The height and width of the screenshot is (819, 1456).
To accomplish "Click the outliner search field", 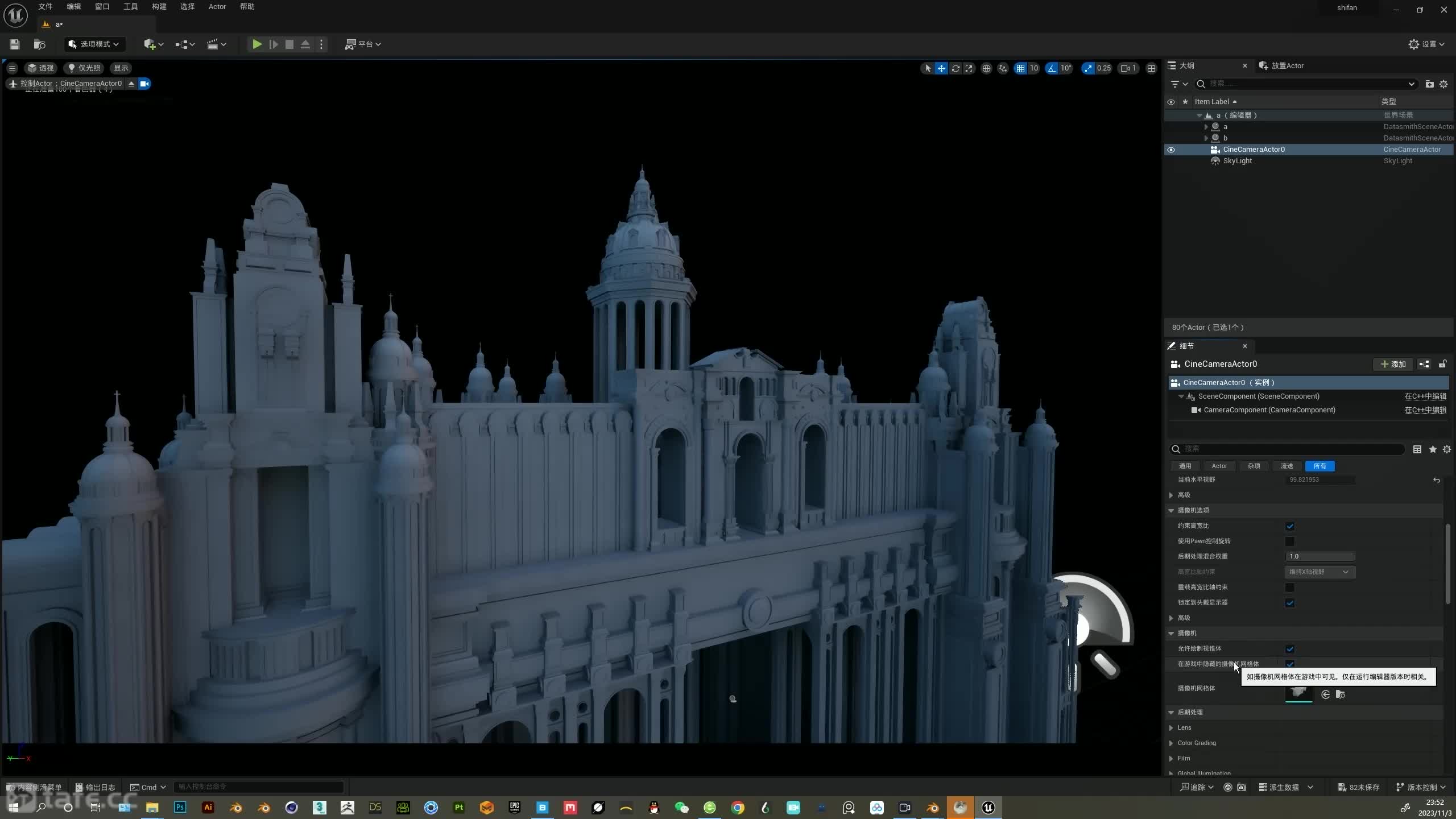I will 1306,84.
